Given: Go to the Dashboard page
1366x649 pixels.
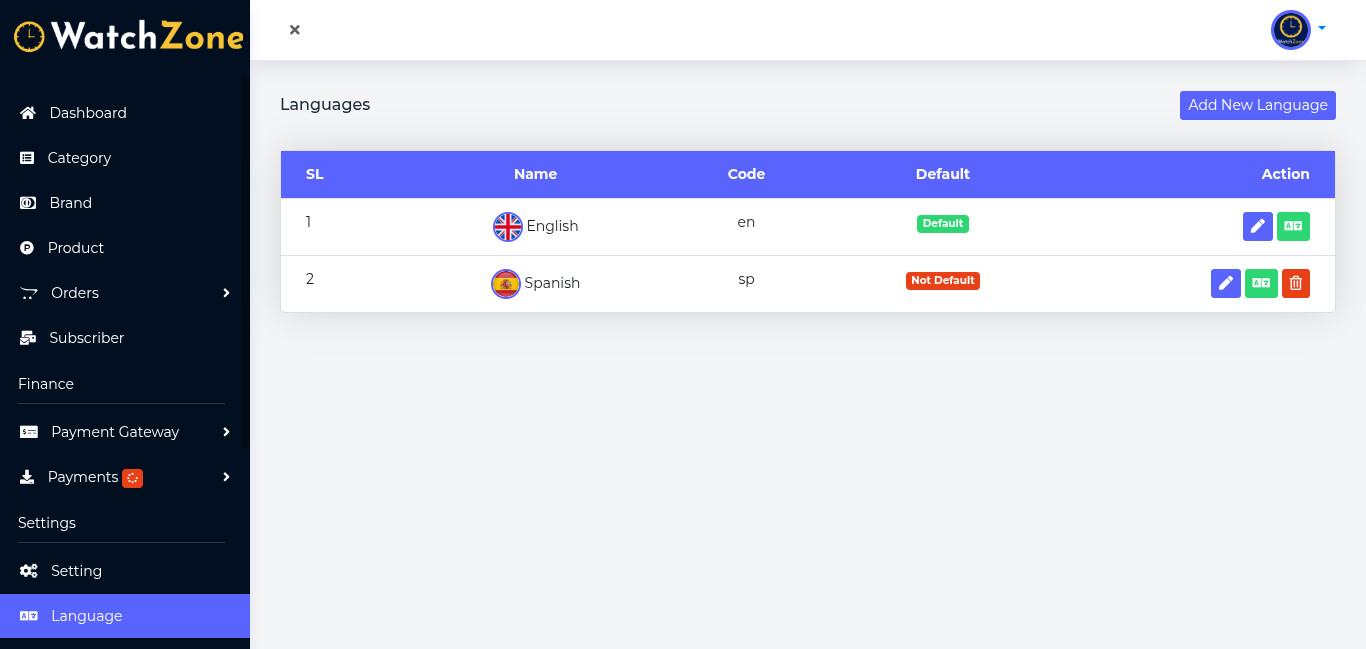Looking at the screenshot, I should coord(88,113).
